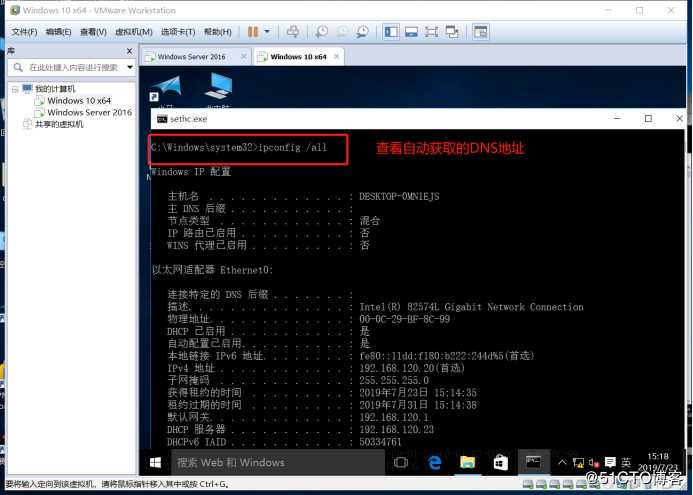
Task: Click the paper plane shortcut desktop icon
Action: coord(167,88)
